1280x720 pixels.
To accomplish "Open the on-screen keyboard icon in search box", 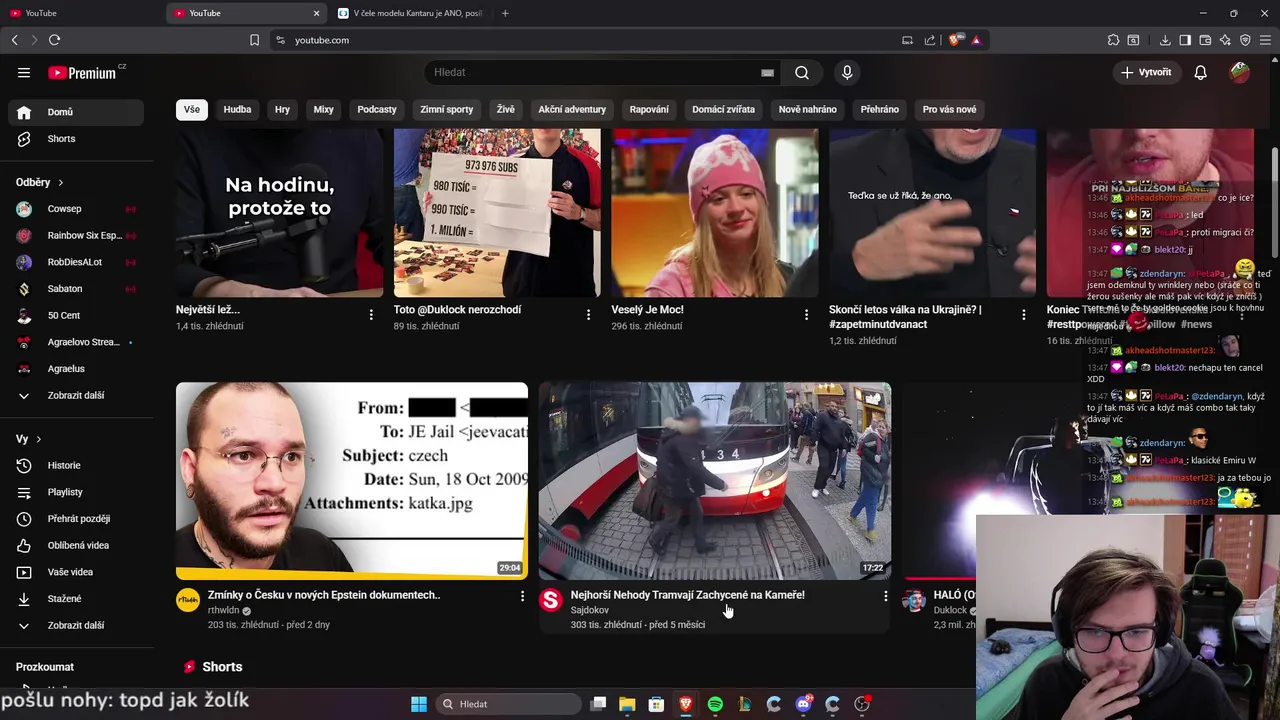I will coord(767,72).
